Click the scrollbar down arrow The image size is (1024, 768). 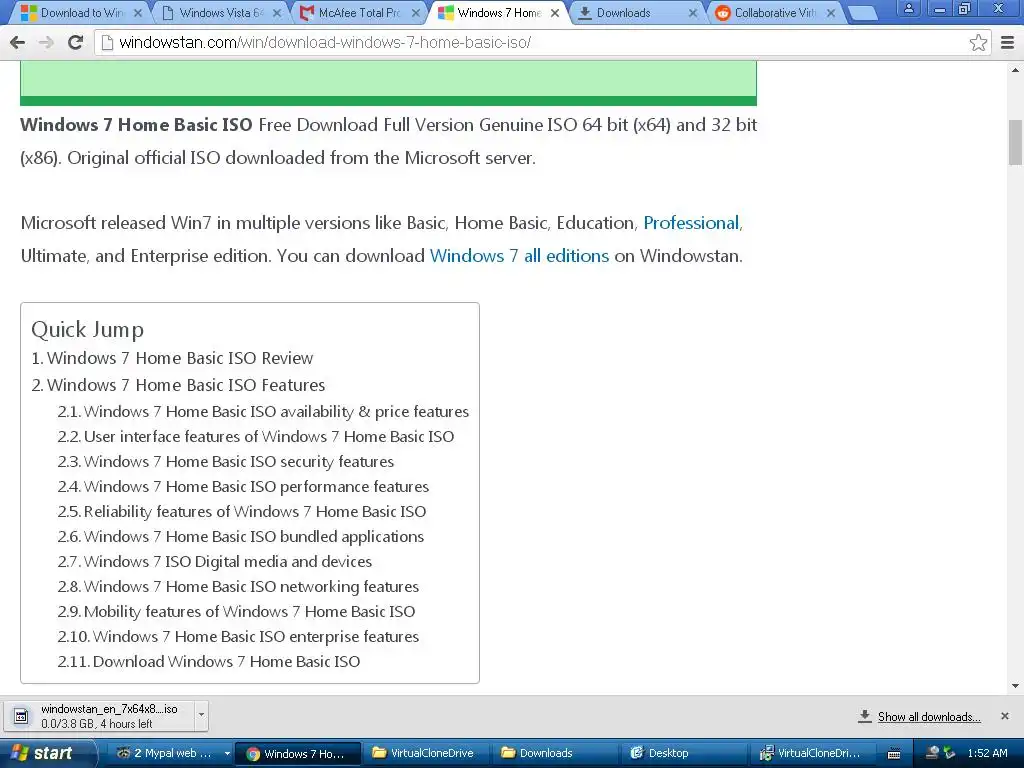[x=1016, y=686]
